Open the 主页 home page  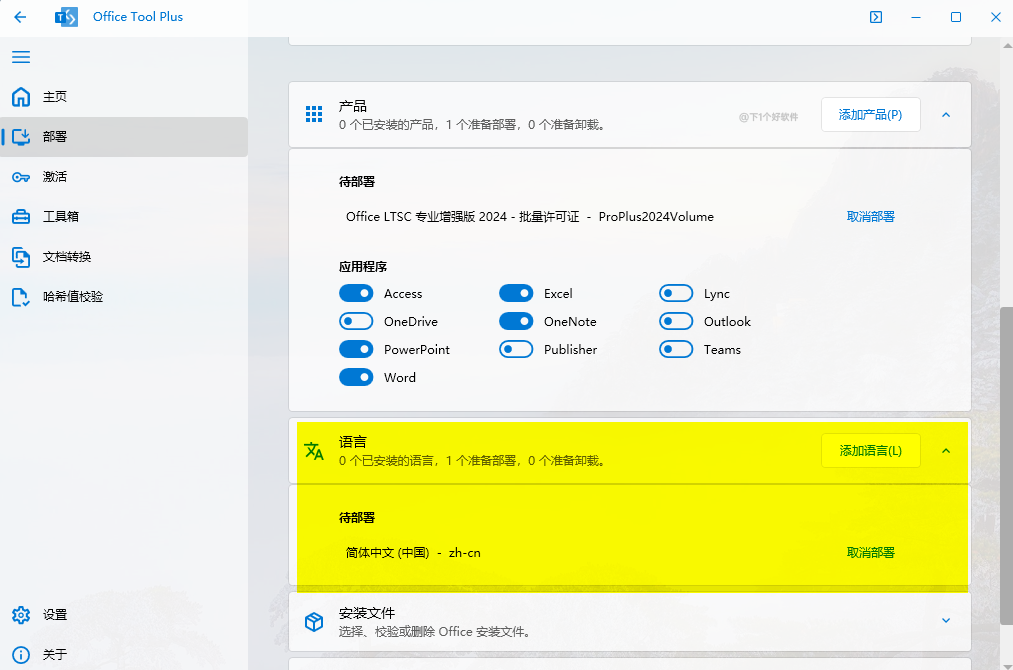click(x=54, y=97)
